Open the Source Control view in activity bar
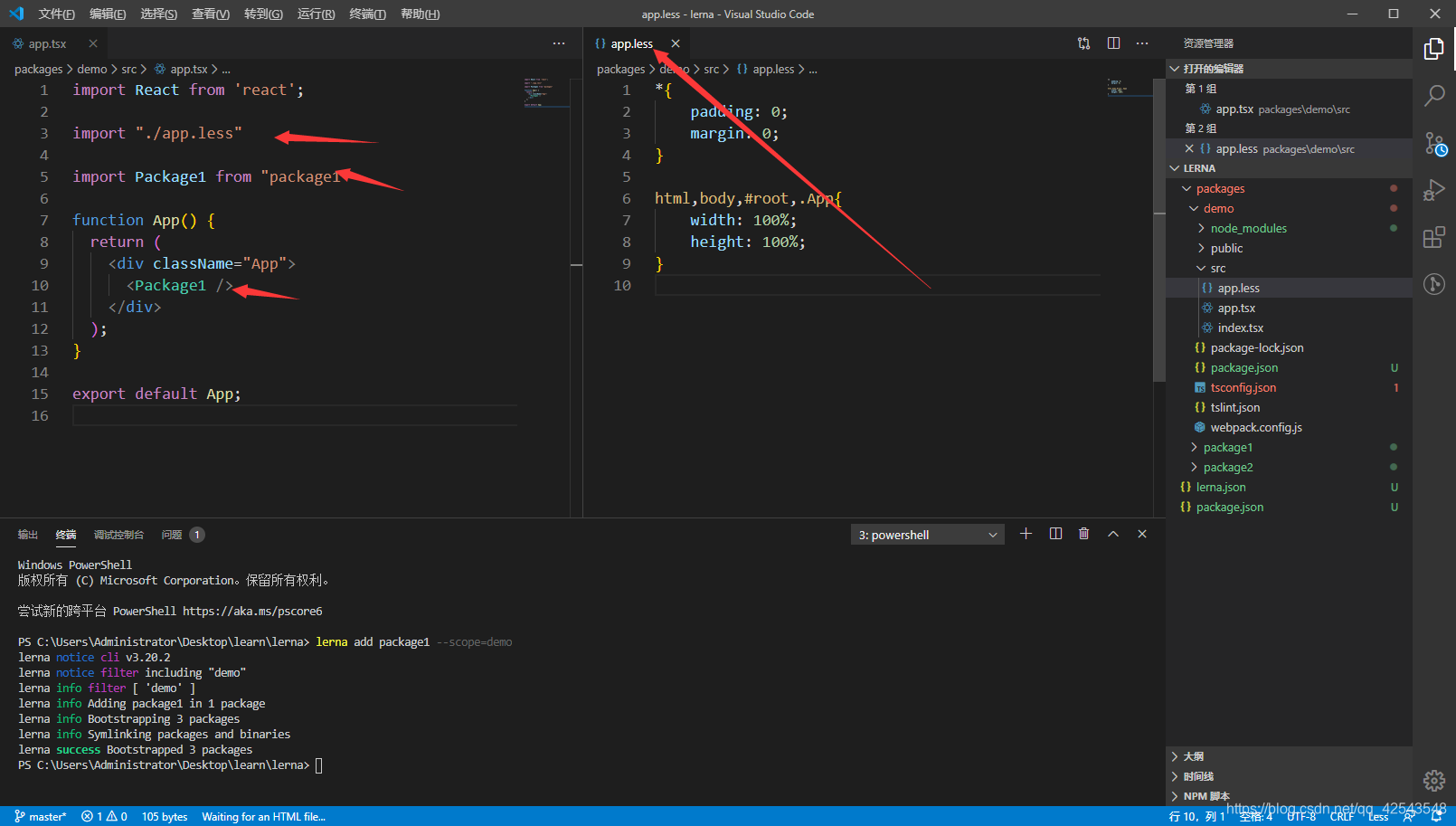Viewport: 1456px width, 826px height. click(x=1434, y=143)
